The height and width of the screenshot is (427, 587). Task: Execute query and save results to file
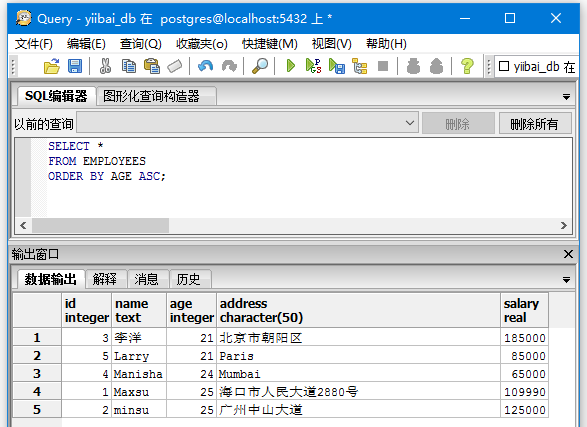[x=337, y=67]
